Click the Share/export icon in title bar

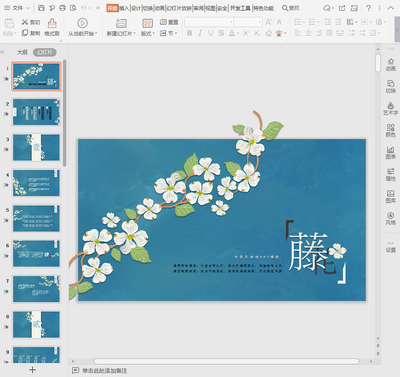point(342,8)
